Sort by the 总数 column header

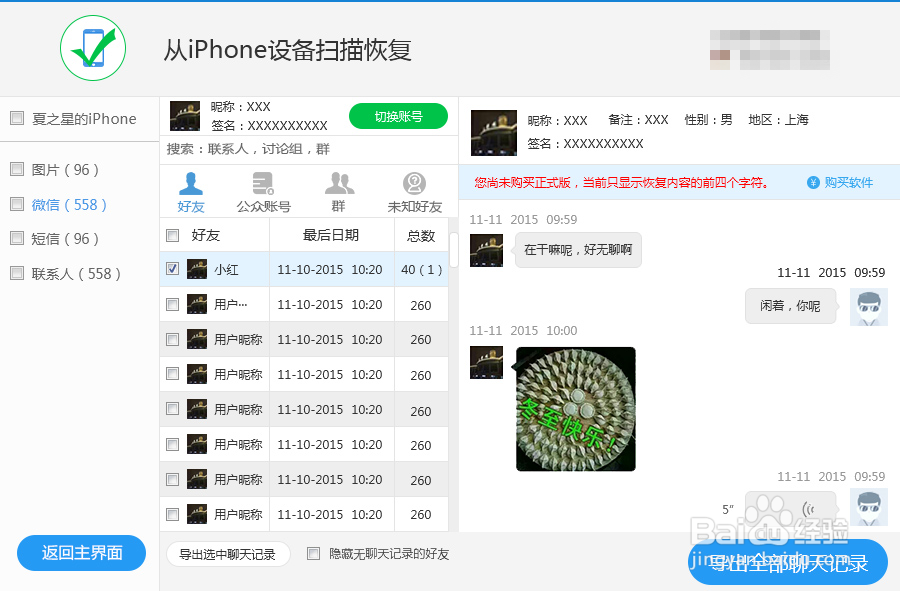(x=421, y=235)
